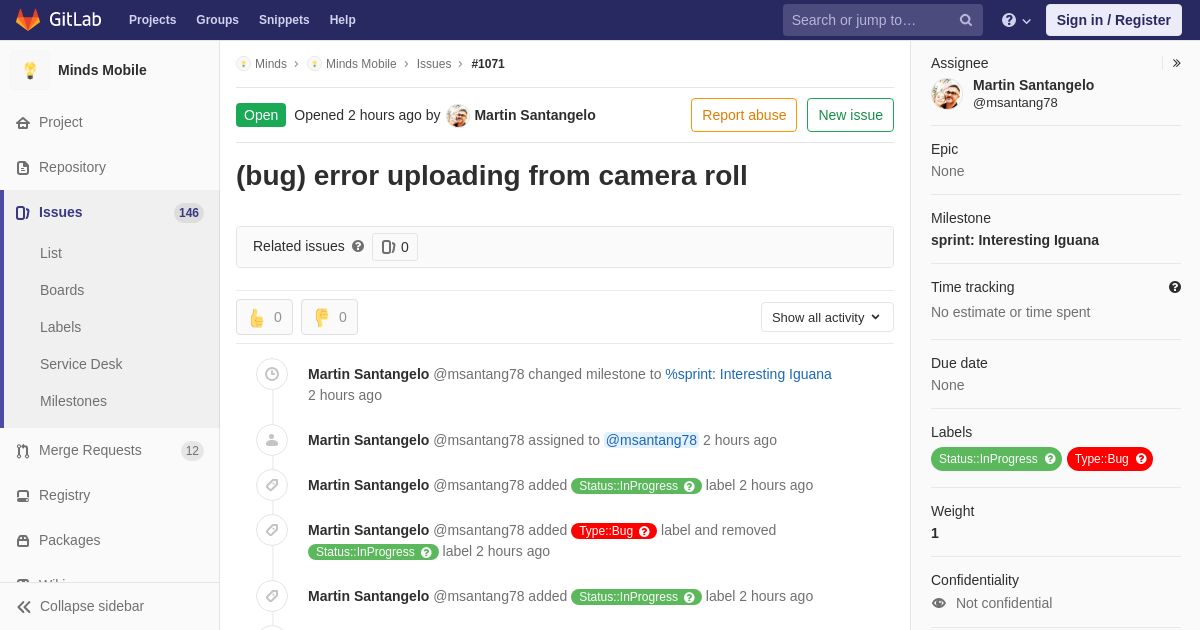Collapse the right sidebar with chevrons

pyautogui.click(x=1176, y=63)
